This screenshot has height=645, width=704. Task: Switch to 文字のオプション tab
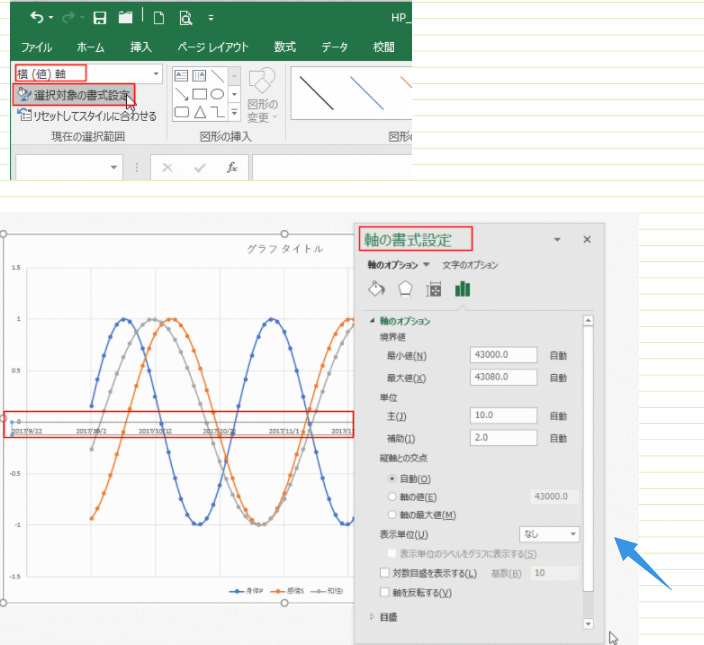point(470,265)
